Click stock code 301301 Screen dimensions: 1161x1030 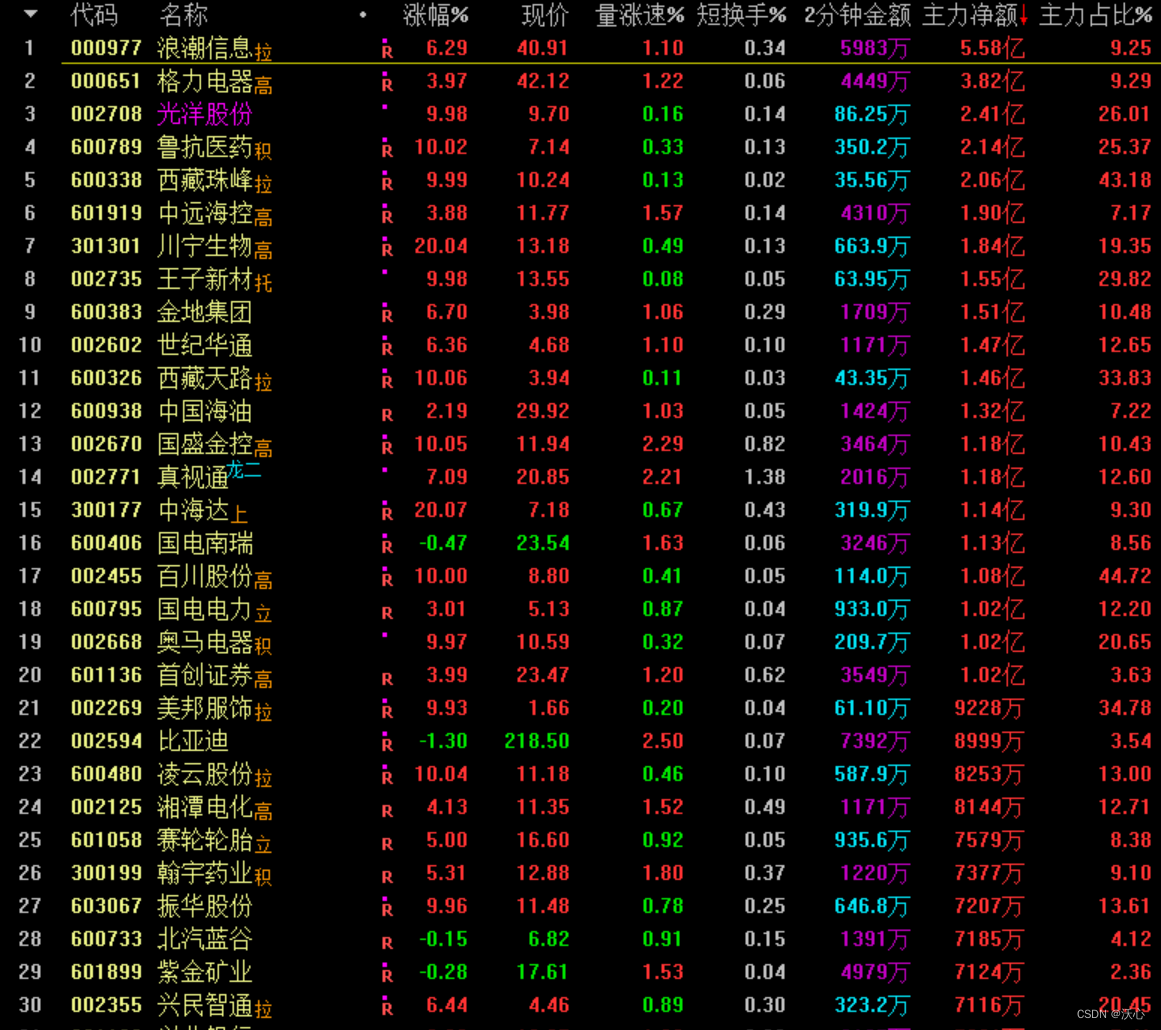pos(106,246)
